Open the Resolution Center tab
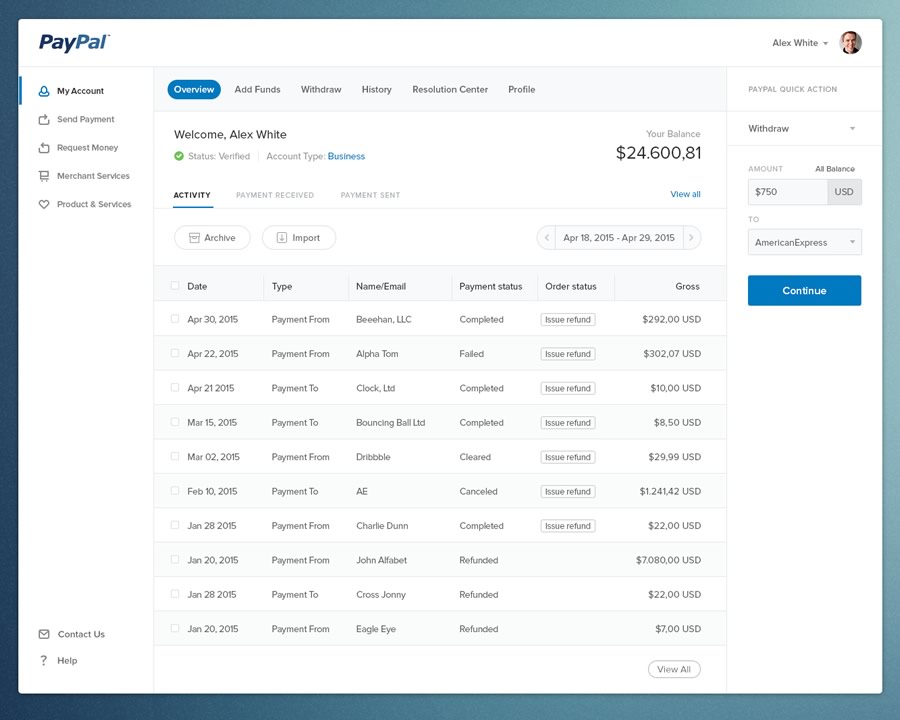The image size is (900, 720). coord(450,90)
